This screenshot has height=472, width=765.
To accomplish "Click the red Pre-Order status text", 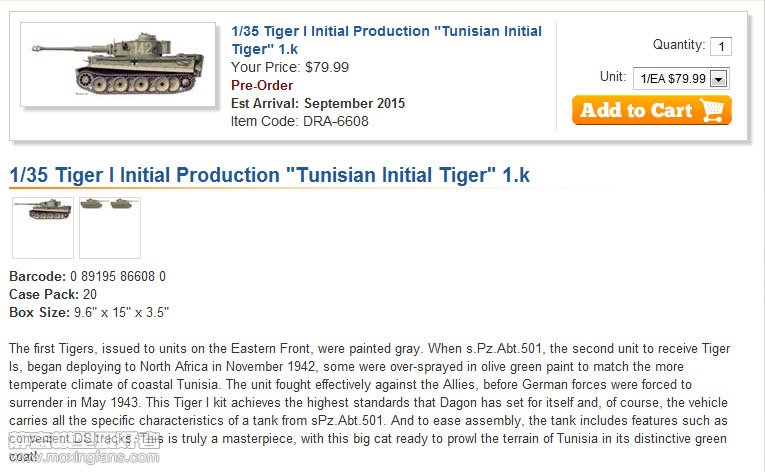I will [x=262, y=85].
